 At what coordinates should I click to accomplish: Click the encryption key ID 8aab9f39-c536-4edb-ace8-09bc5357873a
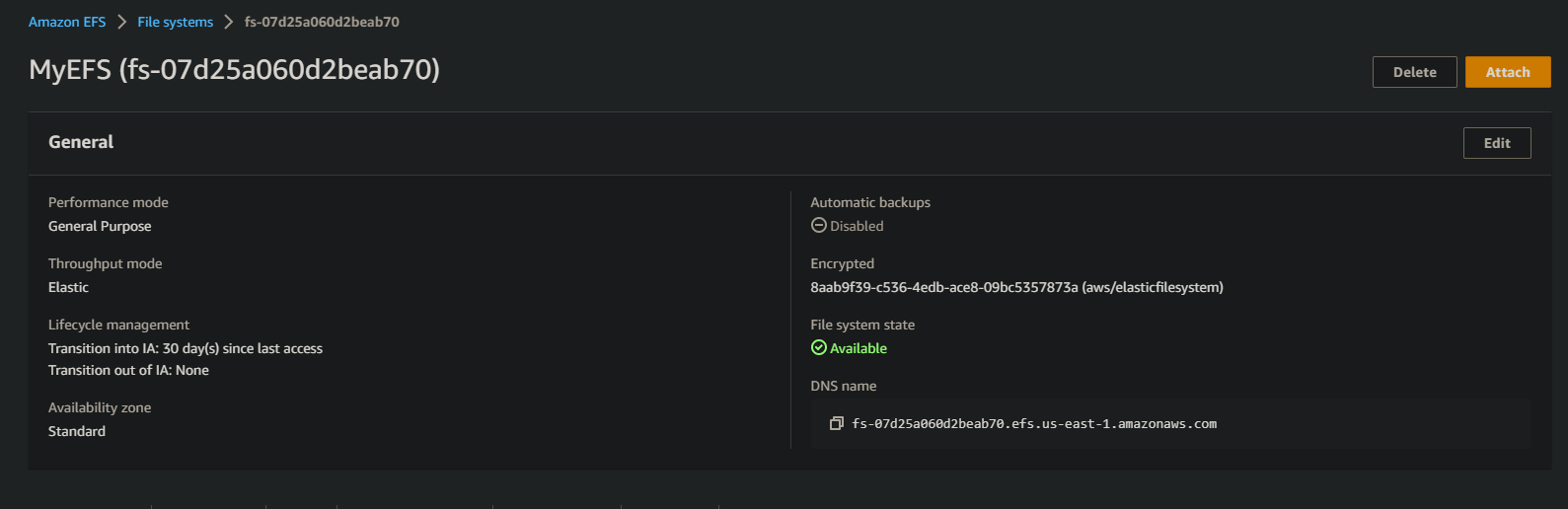(944, 287)
